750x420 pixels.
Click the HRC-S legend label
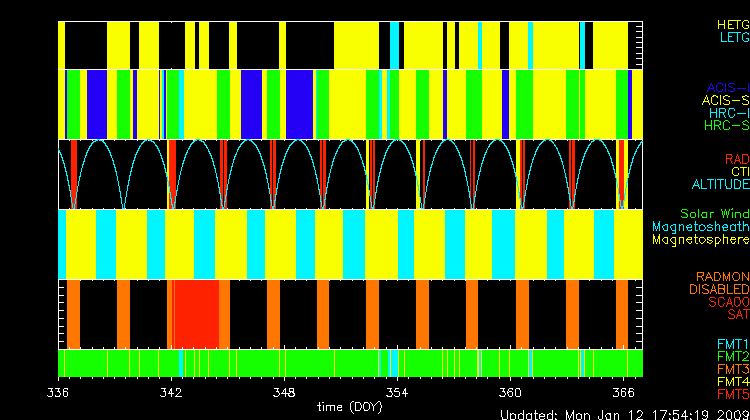pyautogui.click(x=726, y=126)
